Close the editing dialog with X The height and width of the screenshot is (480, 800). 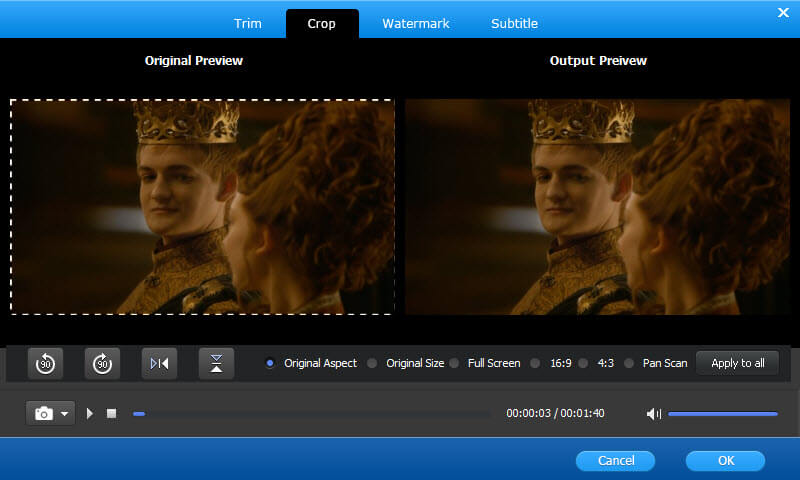pyautogui.click(x=783, y=12)
